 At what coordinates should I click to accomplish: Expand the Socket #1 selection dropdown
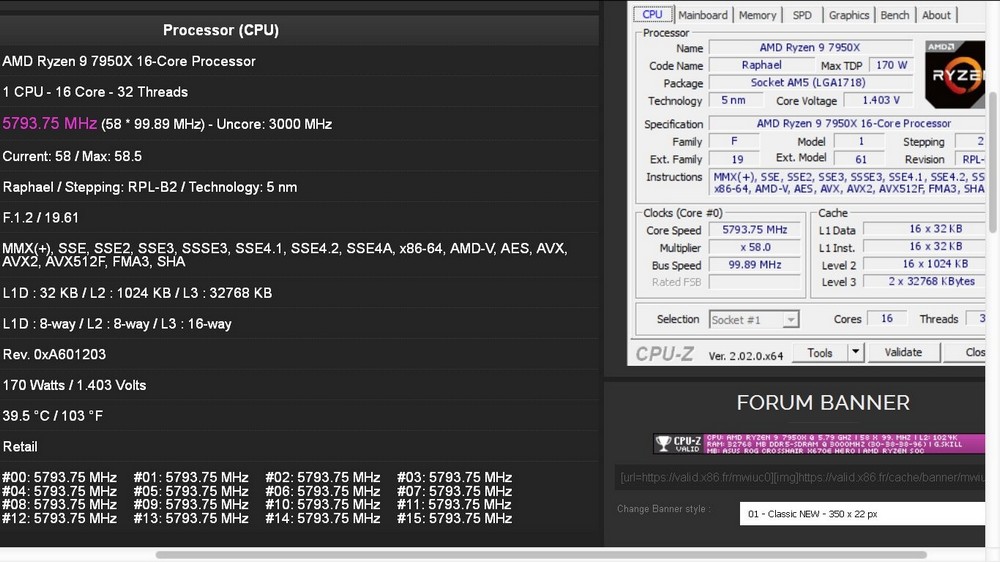click(790, 320)
